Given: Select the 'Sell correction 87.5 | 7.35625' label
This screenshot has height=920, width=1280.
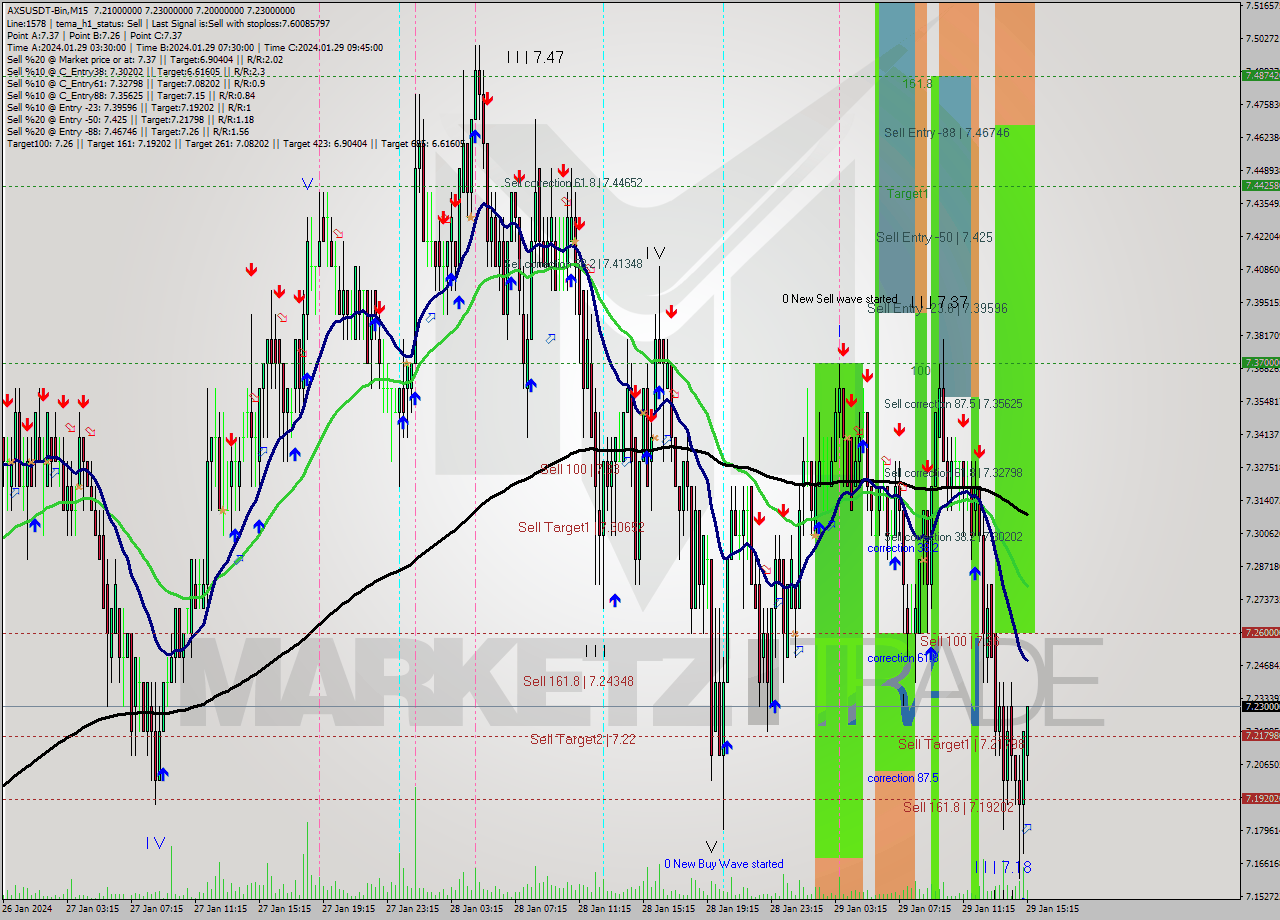Looking at the screenshot, I should [953, 404].
